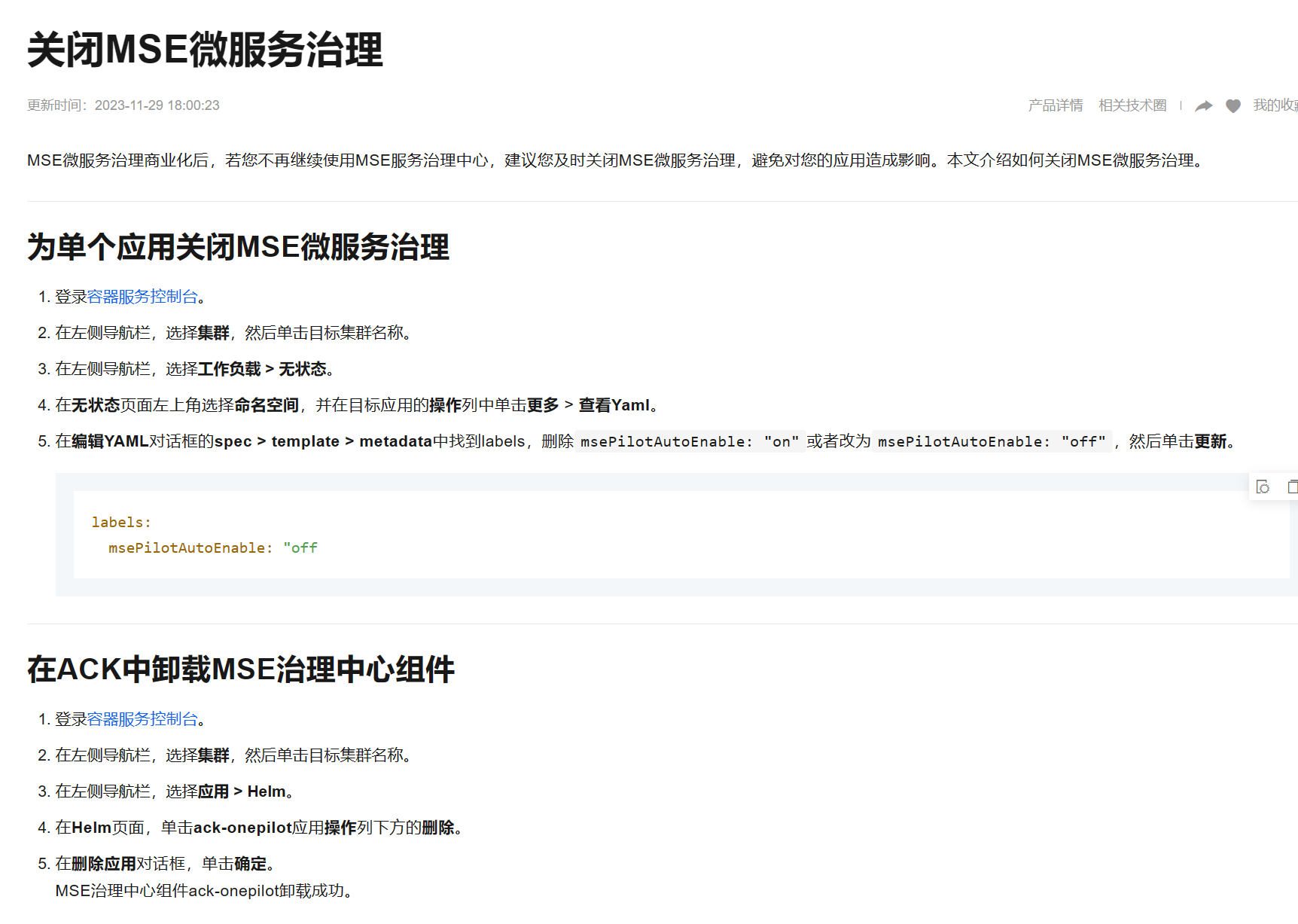Click bold text 确定 in last step
Viewport: 1298px width, 924px height.
click(251, 864)
